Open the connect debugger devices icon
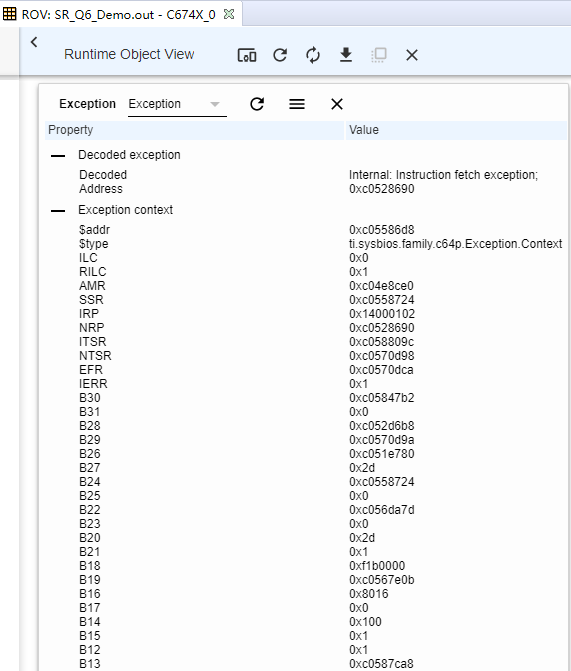 tap(247, 55)
